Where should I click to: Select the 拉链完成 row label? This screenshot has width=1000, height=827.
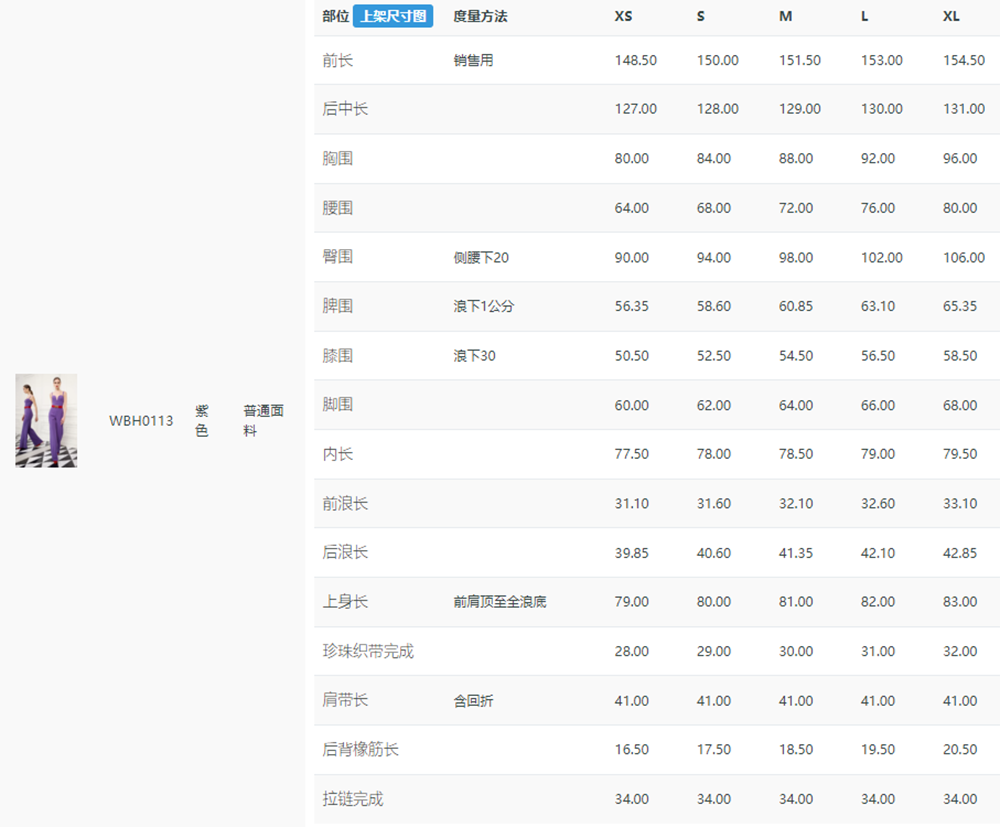click(x=353, y=799)
